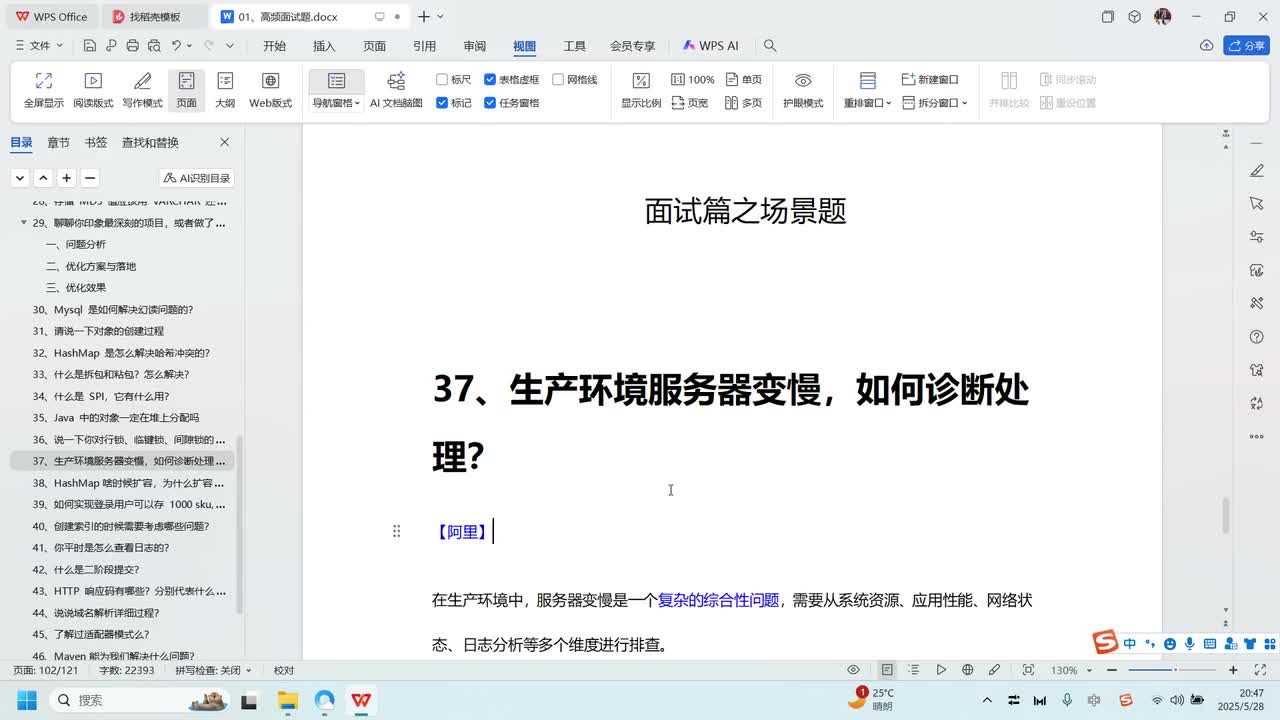Fit to page width (页宽)
Image resolution: width=1280 pixels, height=720 pixels.
(690, 103)
